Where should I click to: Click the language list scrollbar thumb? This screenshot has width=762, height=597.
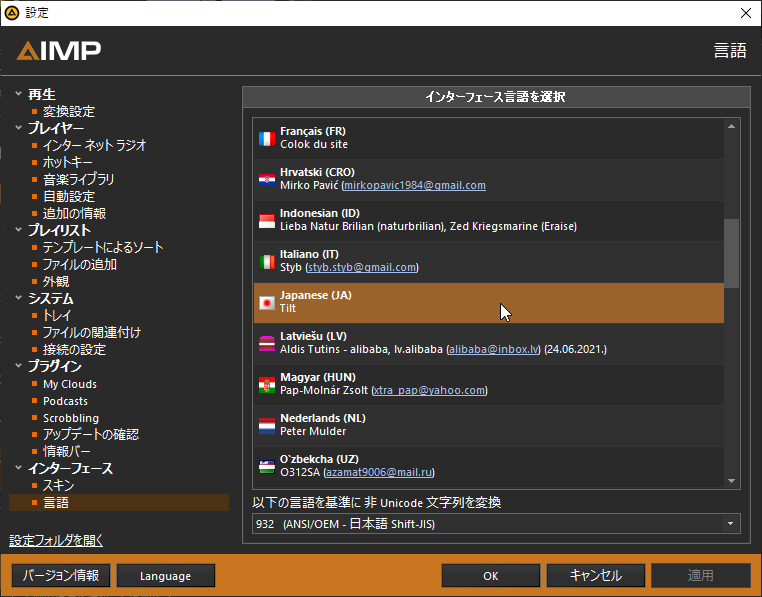[x=731, y=253]
